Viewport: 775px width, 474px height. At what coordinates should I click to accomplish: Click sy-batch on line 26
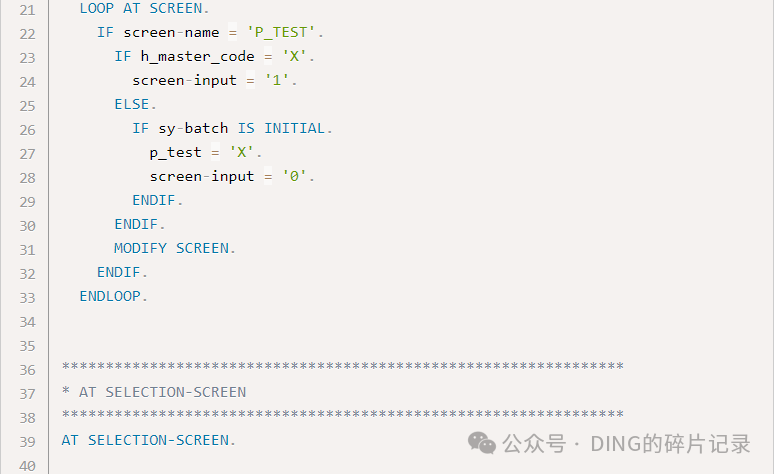(x=193, y=129)
